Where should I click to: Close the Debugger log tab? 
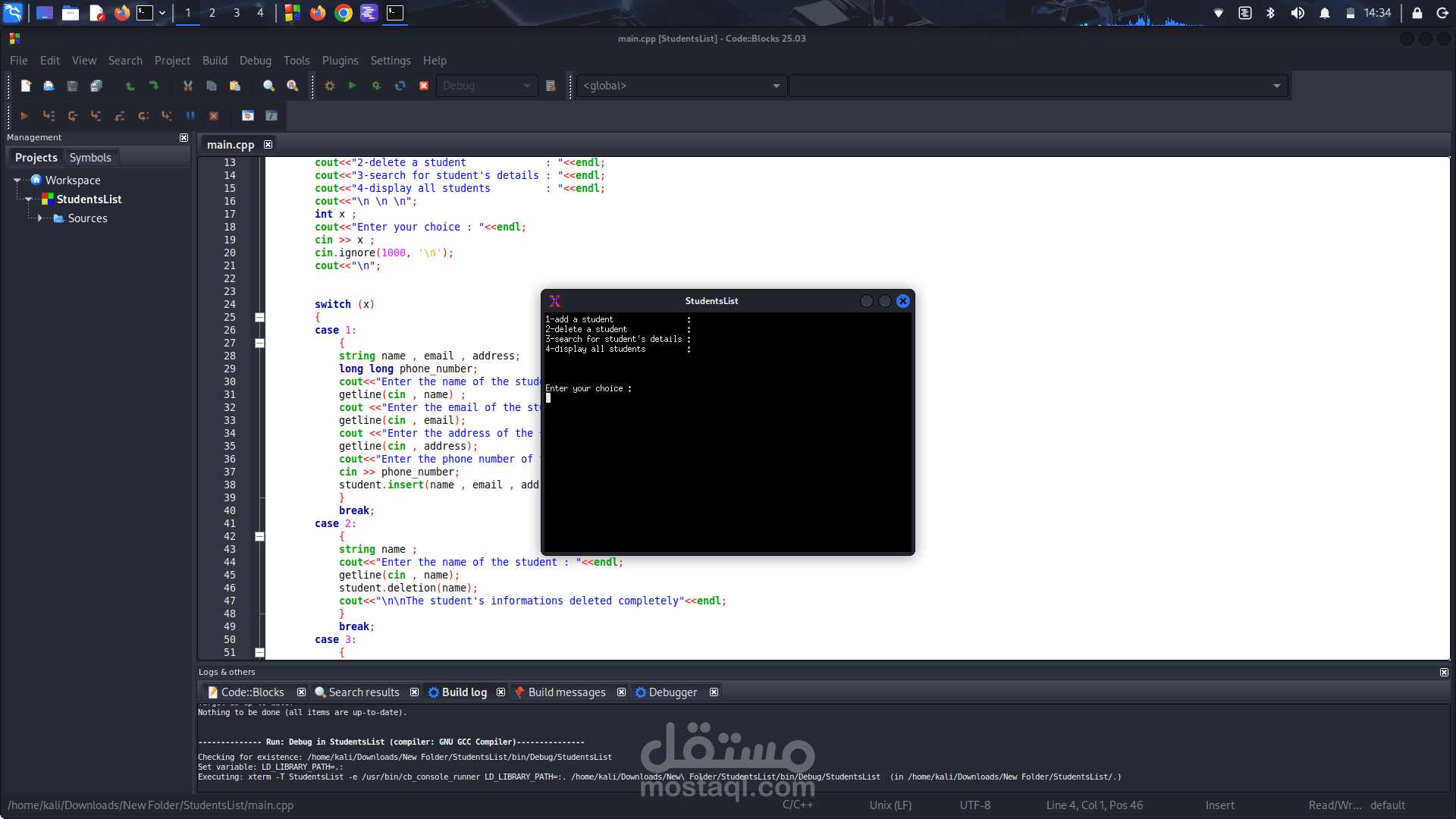[x=714, y=692]
